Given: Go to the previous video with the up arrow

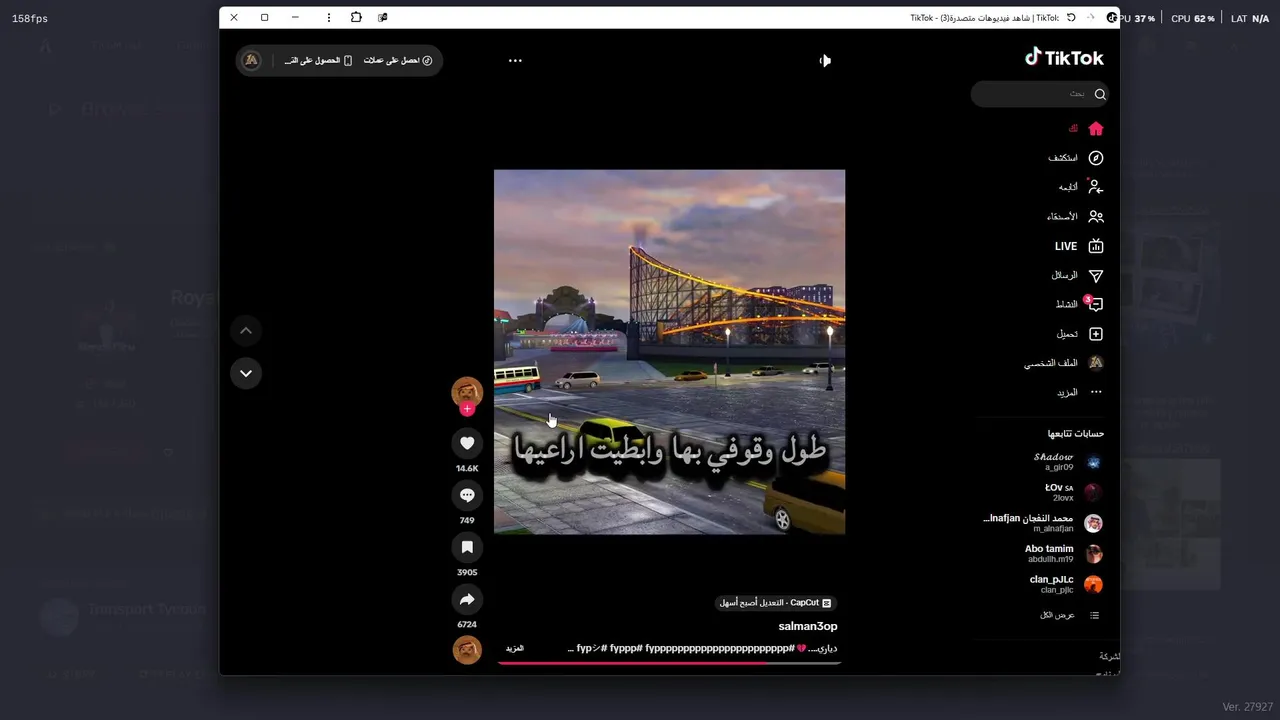Looking at the screenshot, I should (246, 330).
